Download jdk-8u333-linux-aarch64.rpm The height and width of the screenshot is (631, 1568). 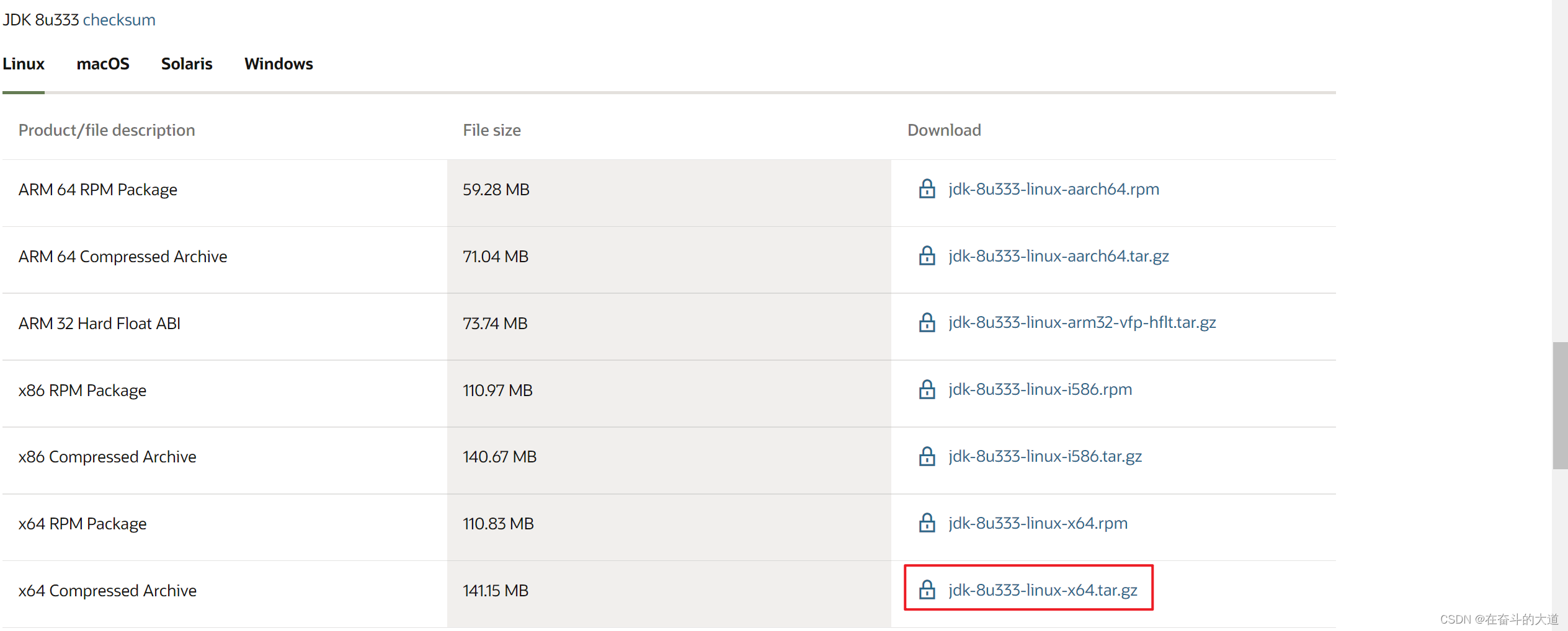point(1054,189)
